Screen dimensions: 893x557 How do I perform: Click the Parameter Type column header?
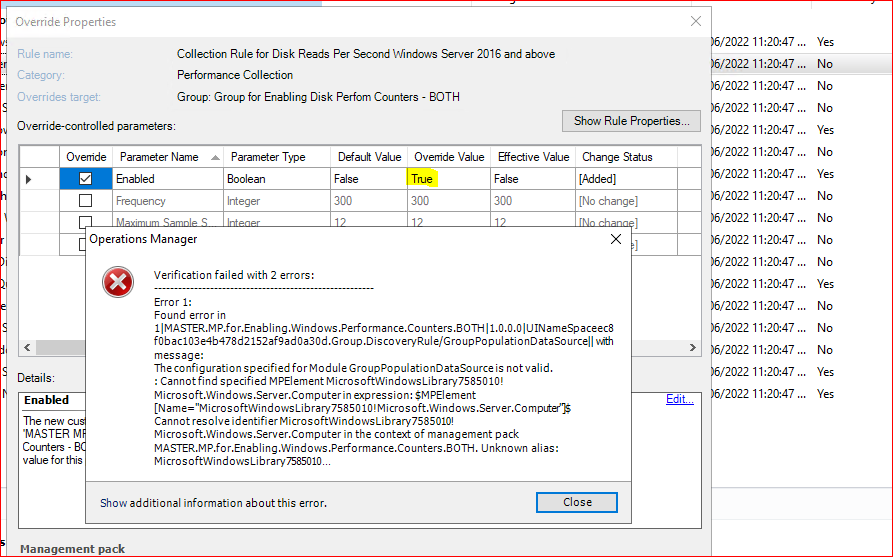pyautogui.click(x=277, y=157)
